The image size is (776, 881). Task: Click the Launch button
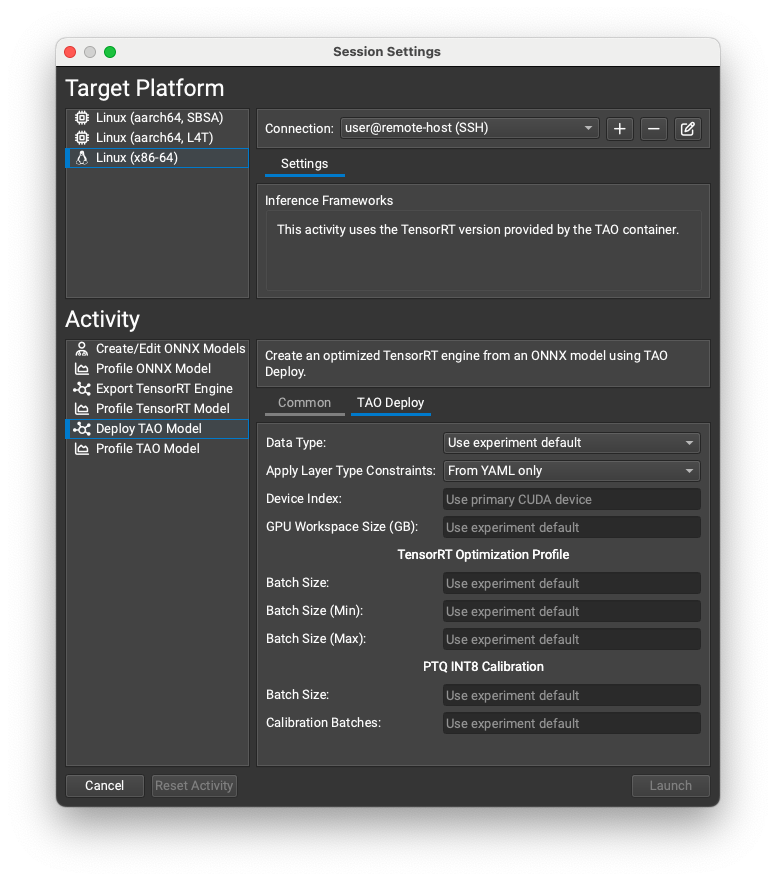tap(670, 785)
